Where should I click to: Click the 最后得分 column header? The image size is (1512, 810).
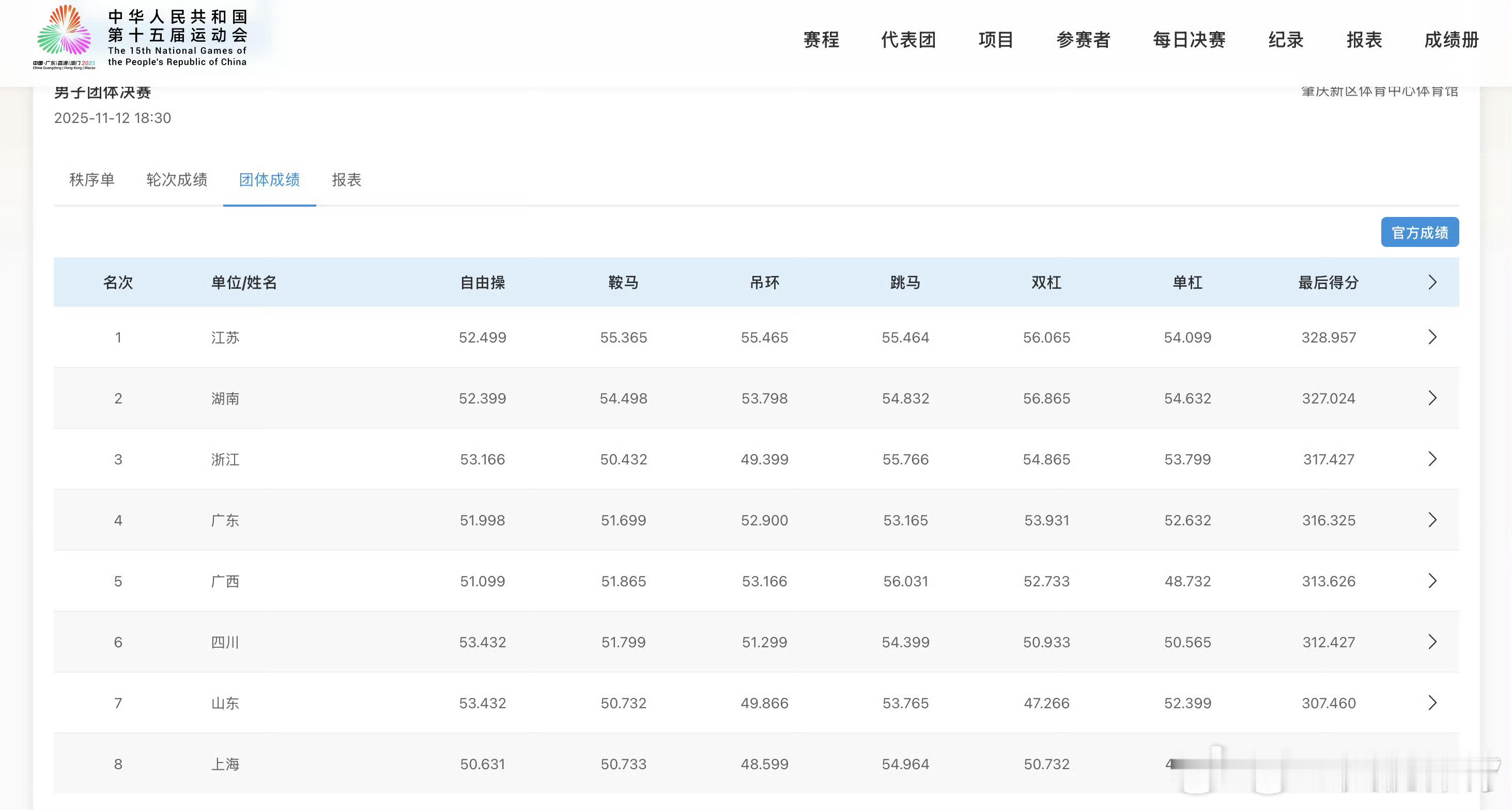pyautogui.click(x=1328, y=283)
